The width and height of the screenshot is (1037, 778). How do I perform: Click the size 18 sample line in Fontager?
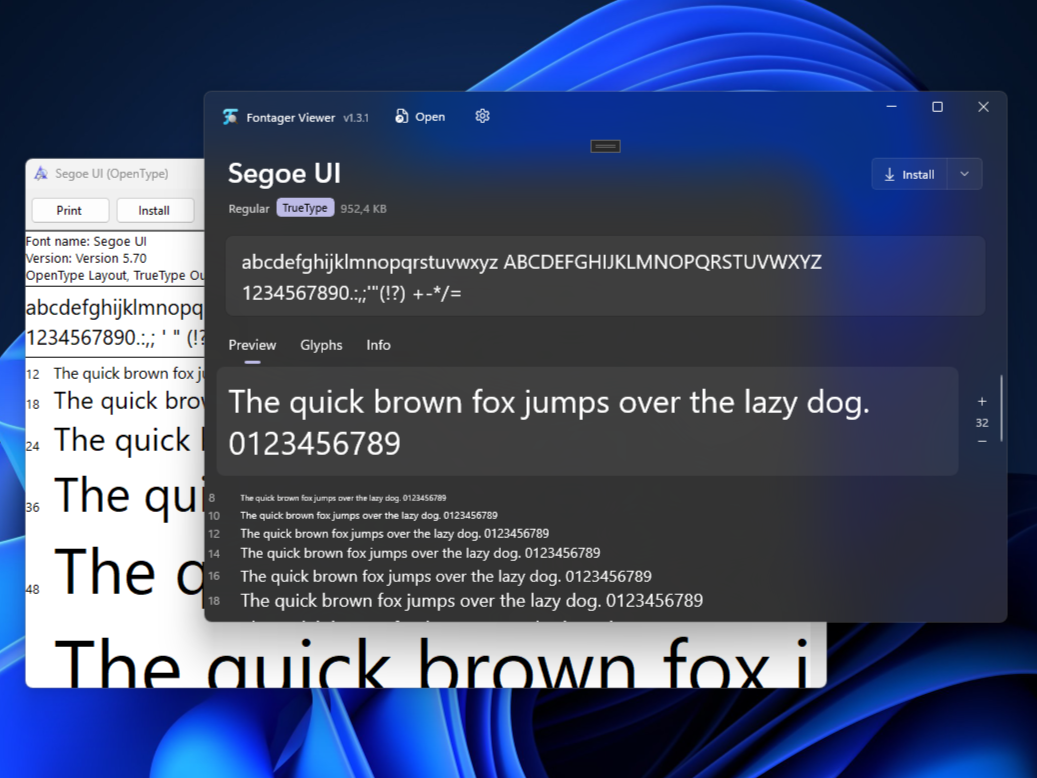point(472,601)
